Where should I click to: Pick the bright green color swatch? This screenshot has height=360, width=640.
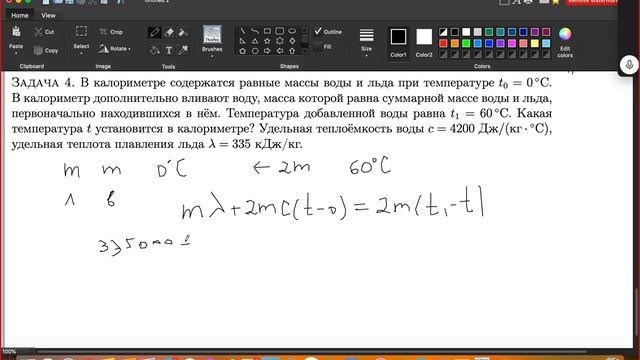point(466,43)
